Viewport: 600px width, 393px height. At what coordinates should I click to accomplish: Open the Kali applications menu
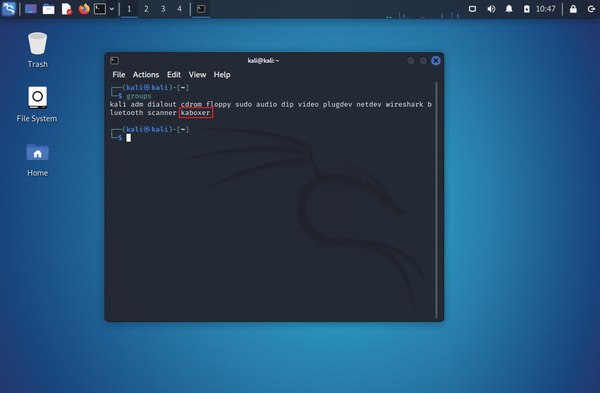coord(9,8)
